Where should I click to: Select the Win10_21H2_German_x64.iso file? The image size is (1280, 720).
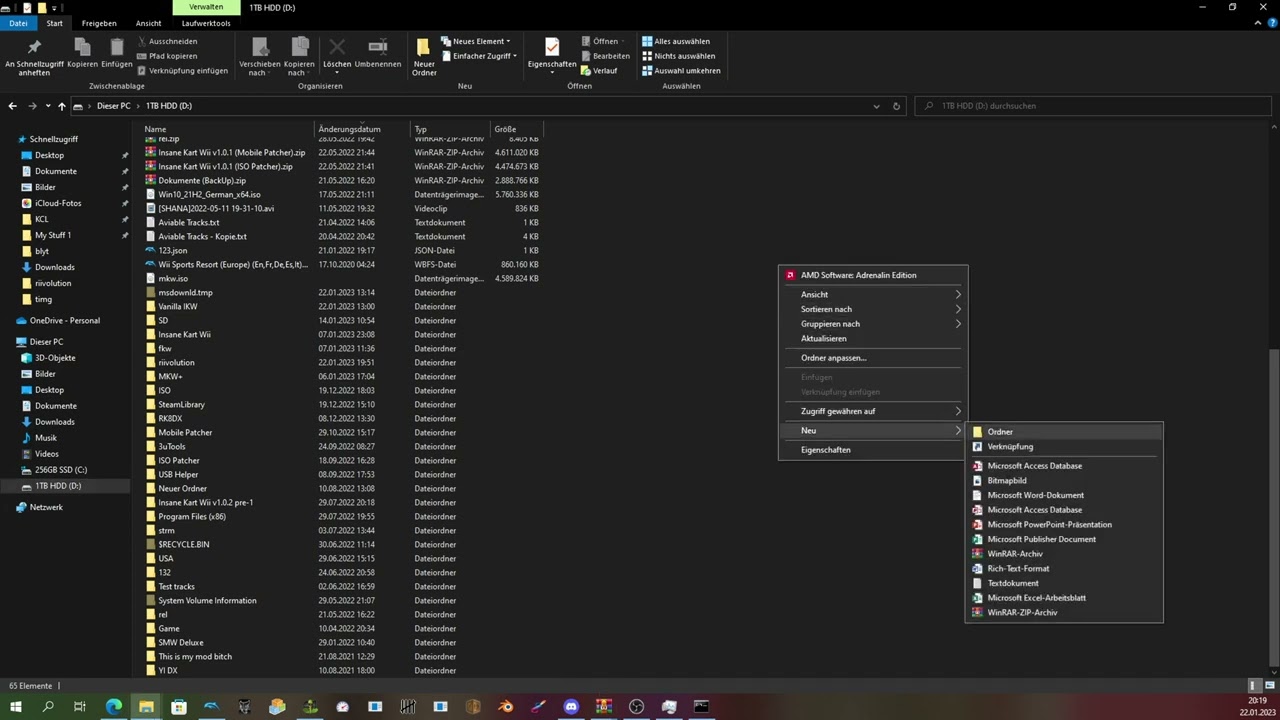[x=209, y=195]
